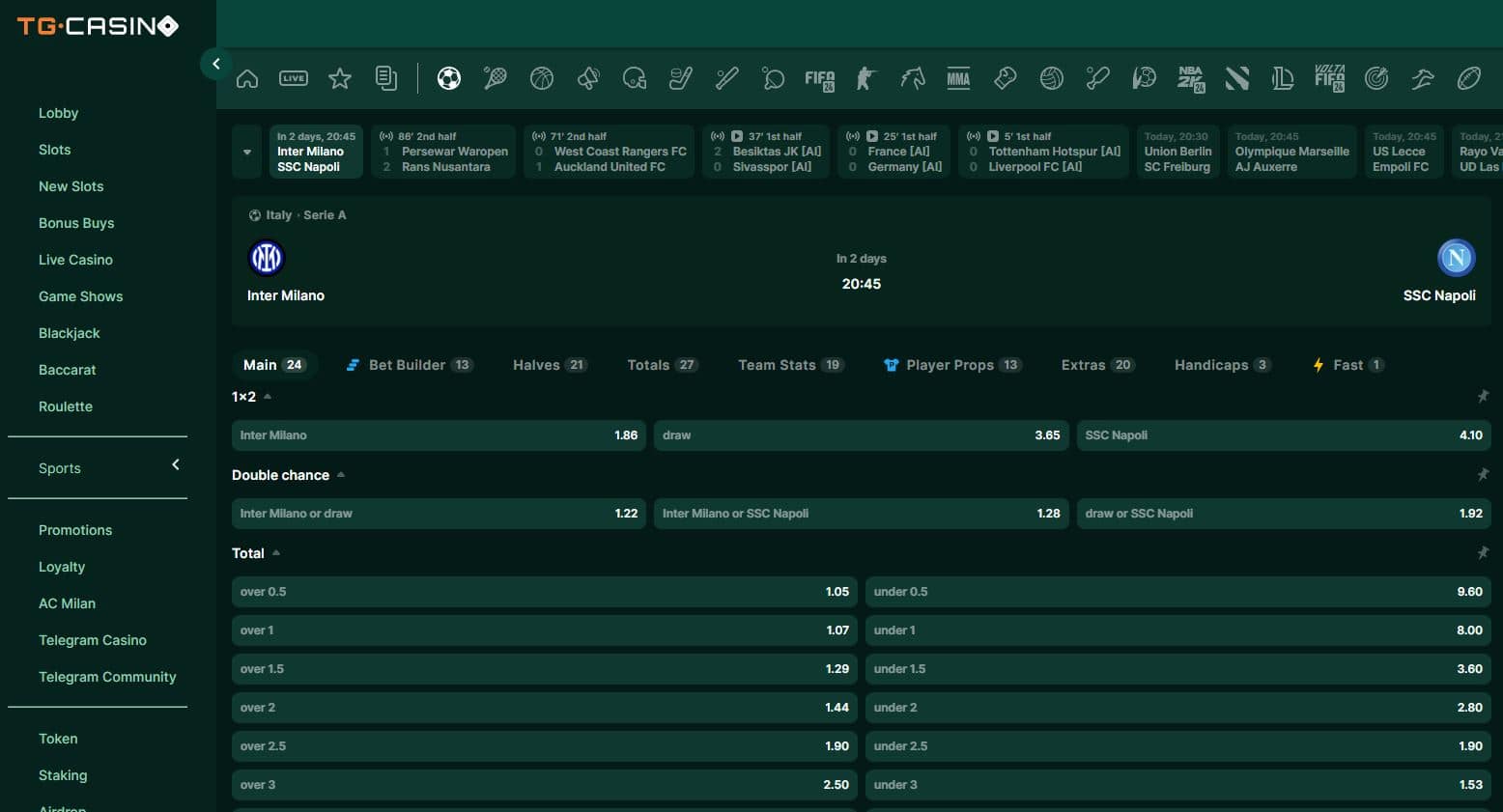Select the MMA icon
The height and width of the screenshot is (812, 1503).
pyautogui.click(x=958, y=78)
